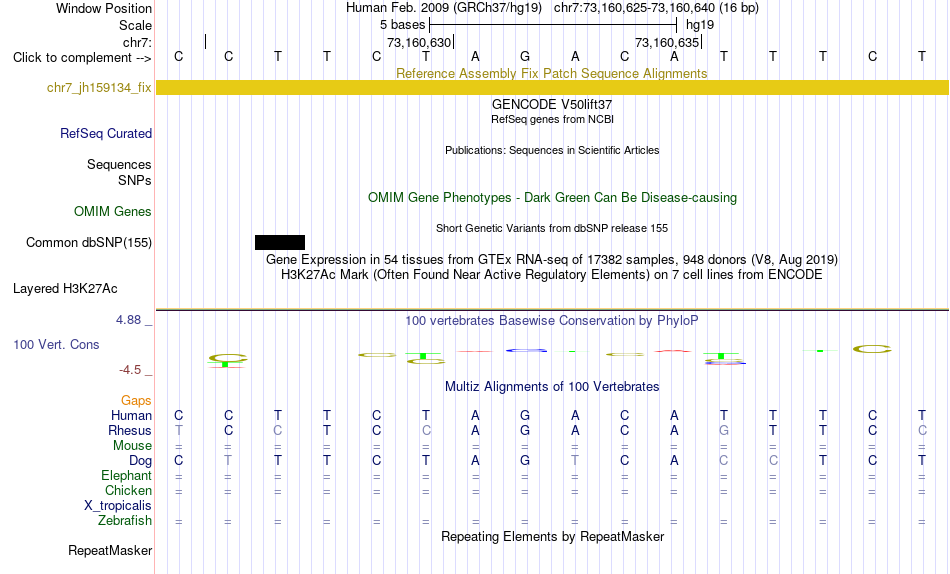The image size is (950, 574).
Task: Click the -4.5 PhyloP lower scale value
Action: pyautogui.click(x=130, y=370)
